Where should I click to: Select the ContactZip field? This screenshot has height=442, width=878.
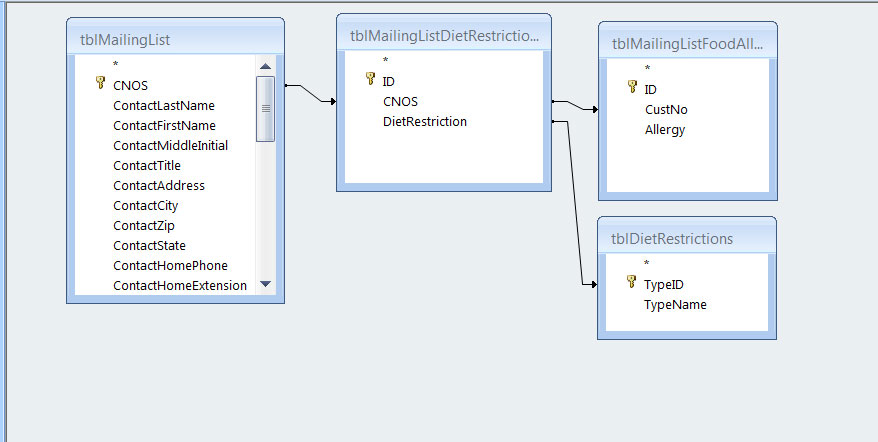point(143,226)
